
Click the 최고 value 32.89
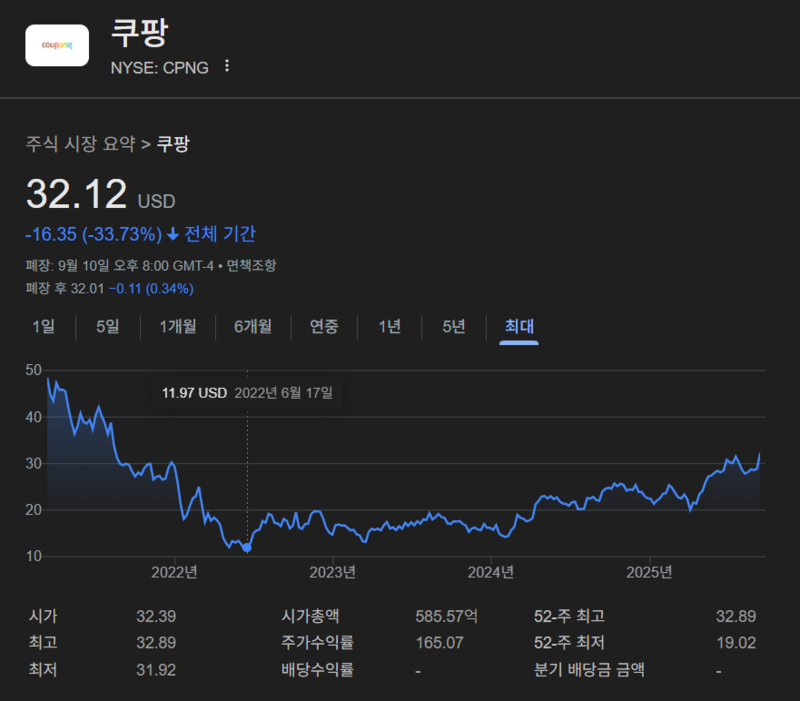(156, 643)
